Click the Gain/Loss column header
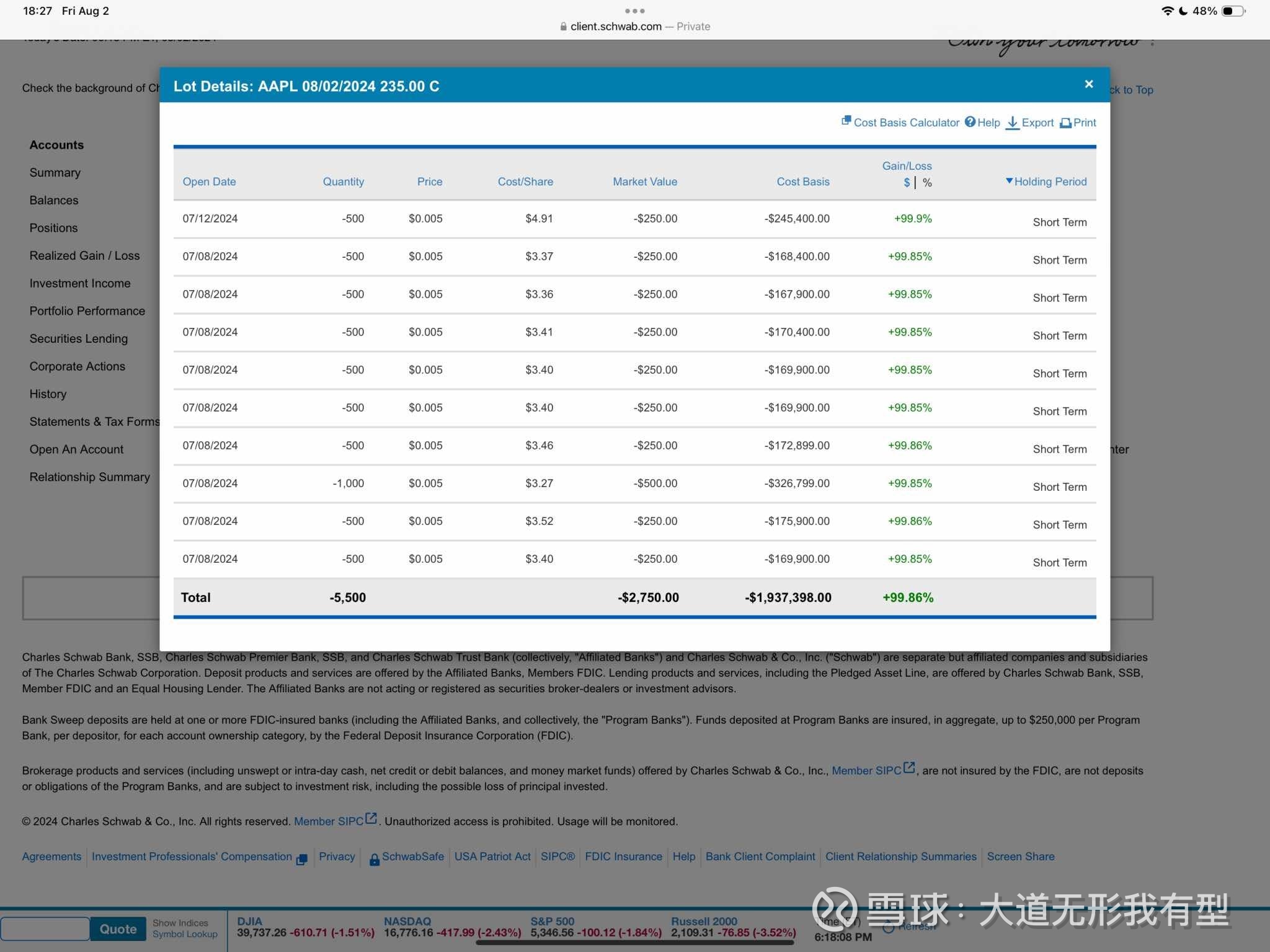 click(x=907, y=166)
